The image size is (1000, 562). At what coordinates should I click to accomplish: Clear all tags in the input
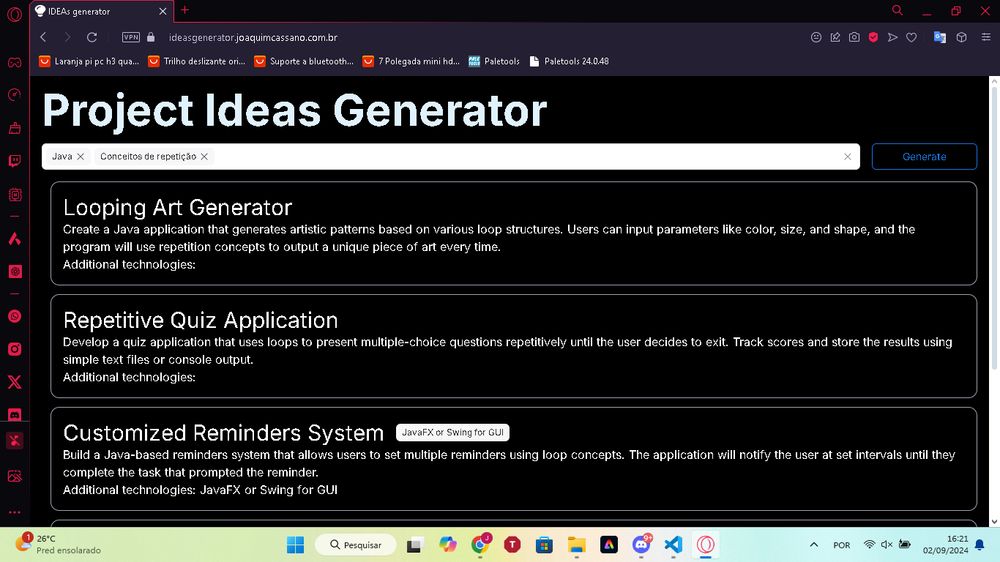(x=848, y=156)
